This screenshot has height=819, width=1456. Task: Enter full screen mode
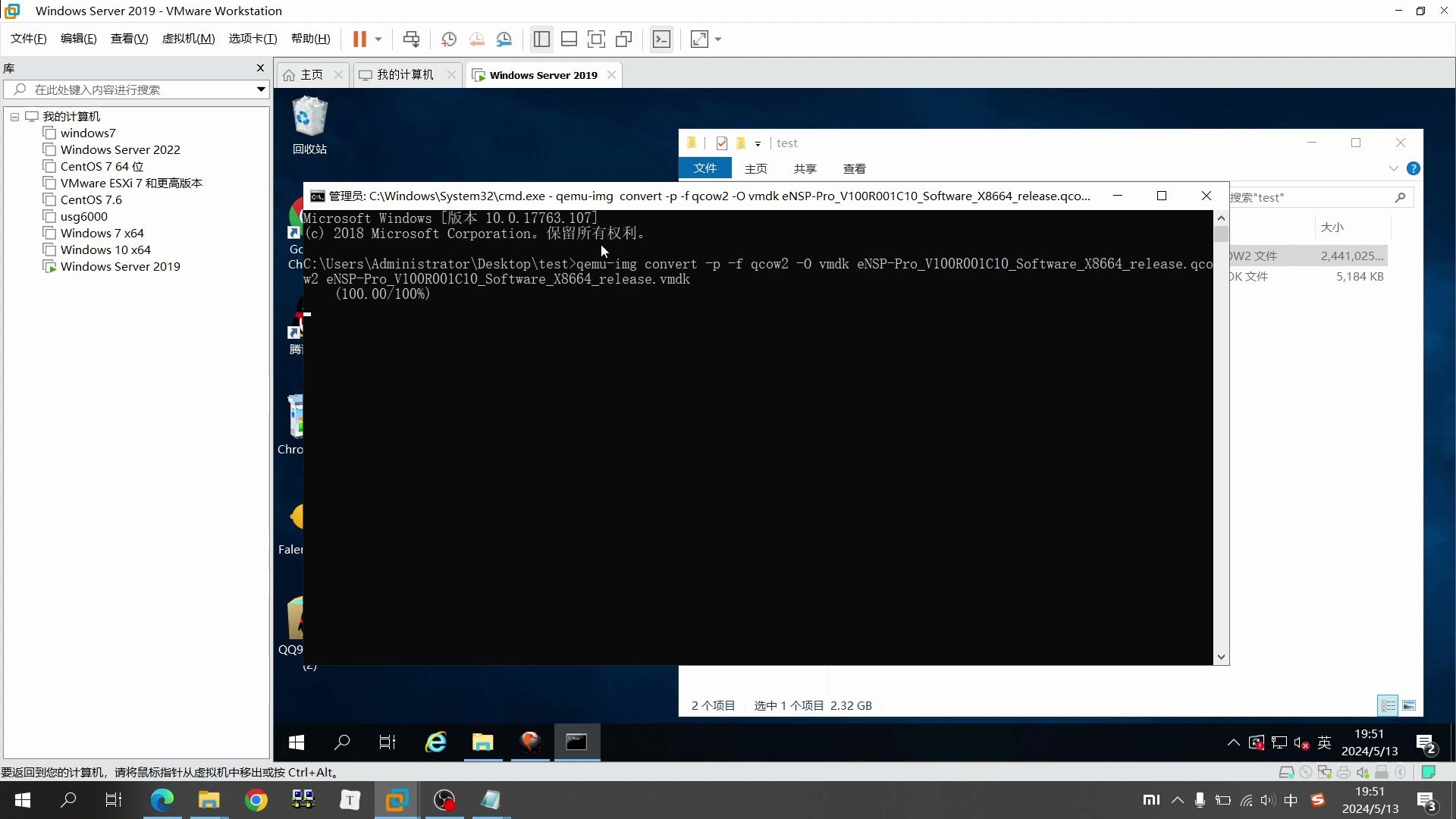pyautogui.click(x=596, y=39)
